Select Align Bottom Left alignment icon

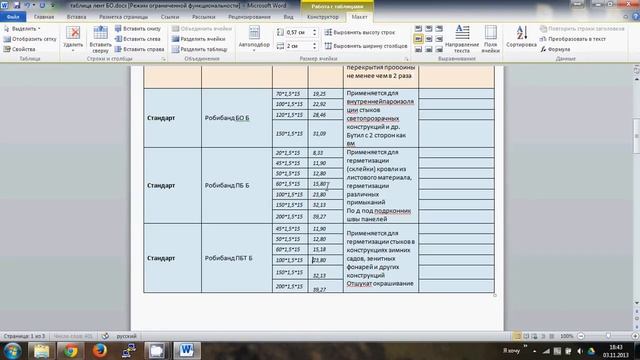tap(418, 49)
